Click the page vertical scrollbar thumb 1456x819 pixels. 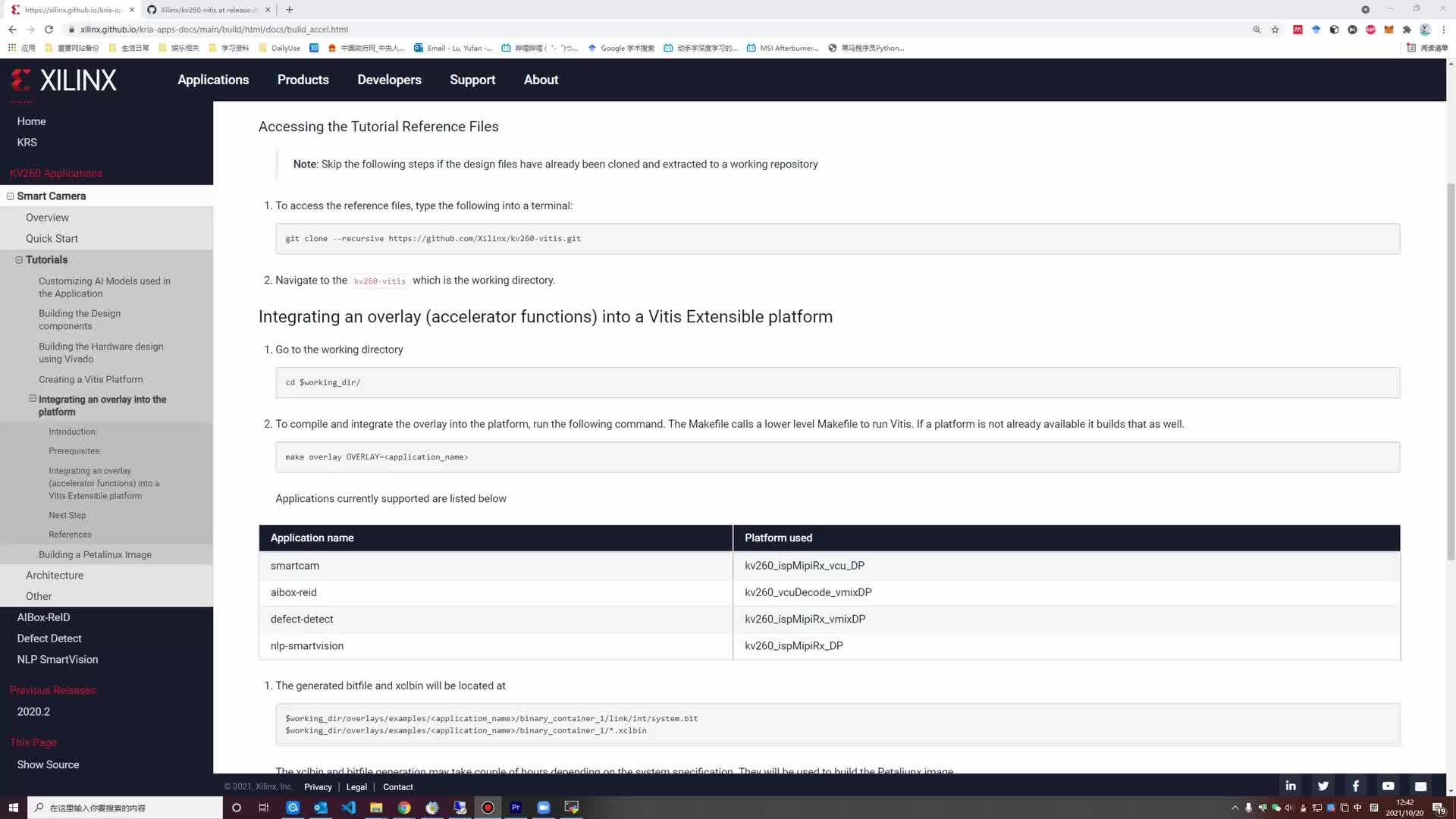pyautogui.click(x=1451, y=372)
